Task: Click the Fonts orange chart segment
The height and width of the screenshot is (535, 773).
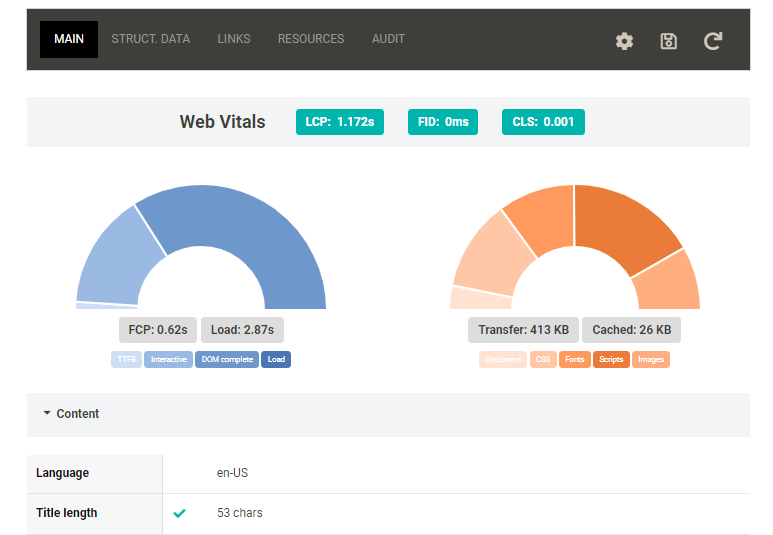Action: [547, 217]
